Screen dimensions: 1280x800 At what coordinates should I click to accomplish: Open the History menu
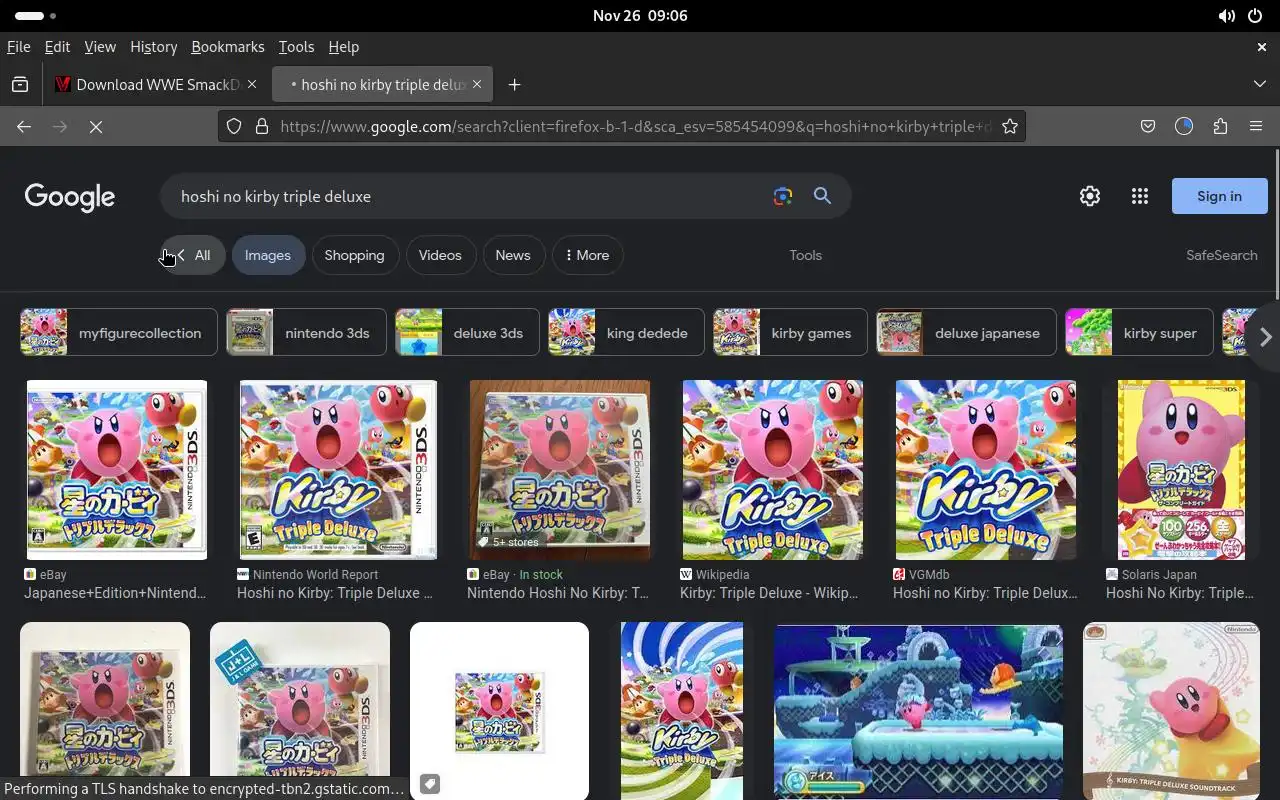pos(153,47)
